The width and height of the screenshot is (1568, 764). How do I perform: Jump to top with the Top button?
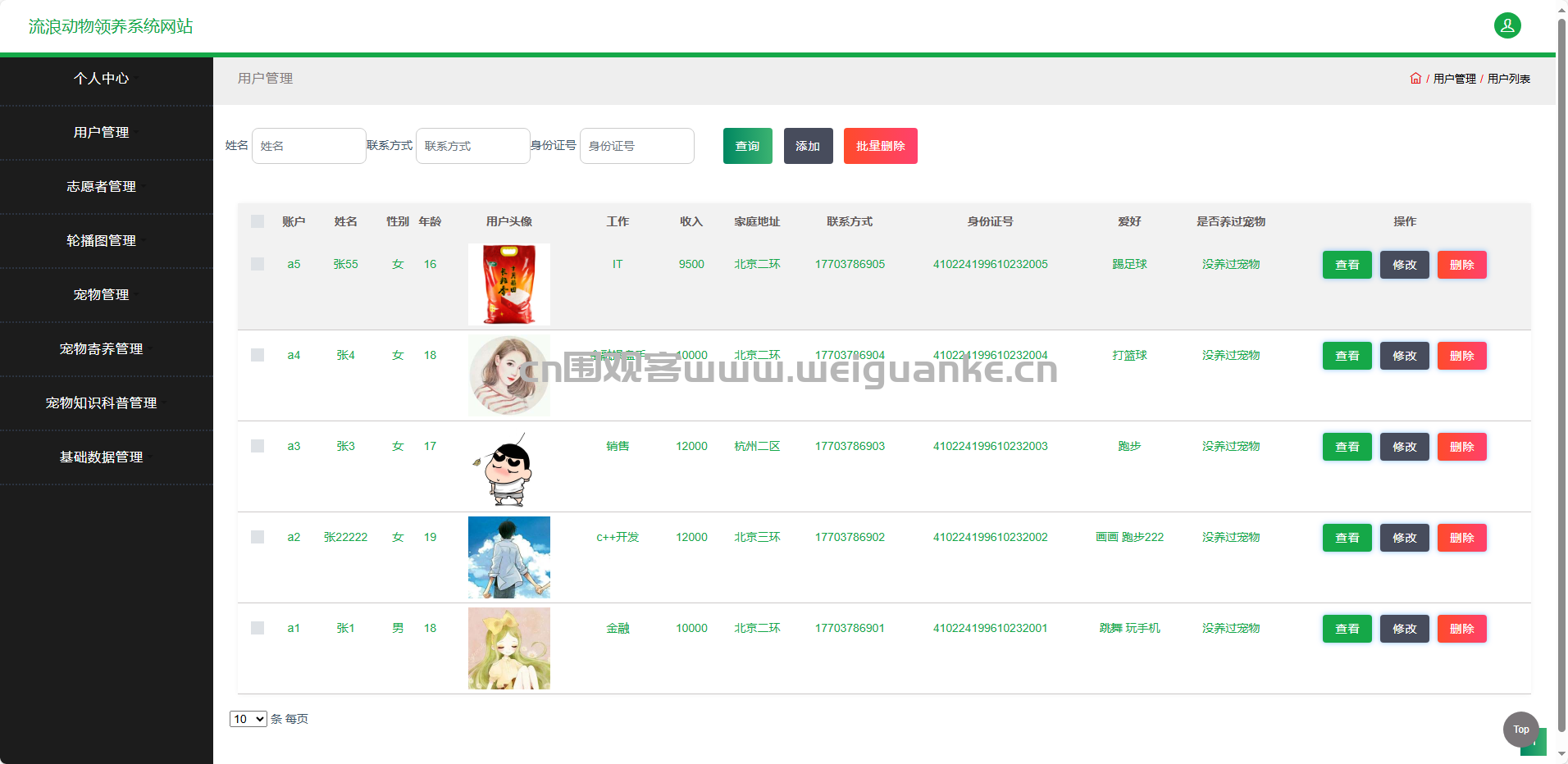pos(1521,730)
